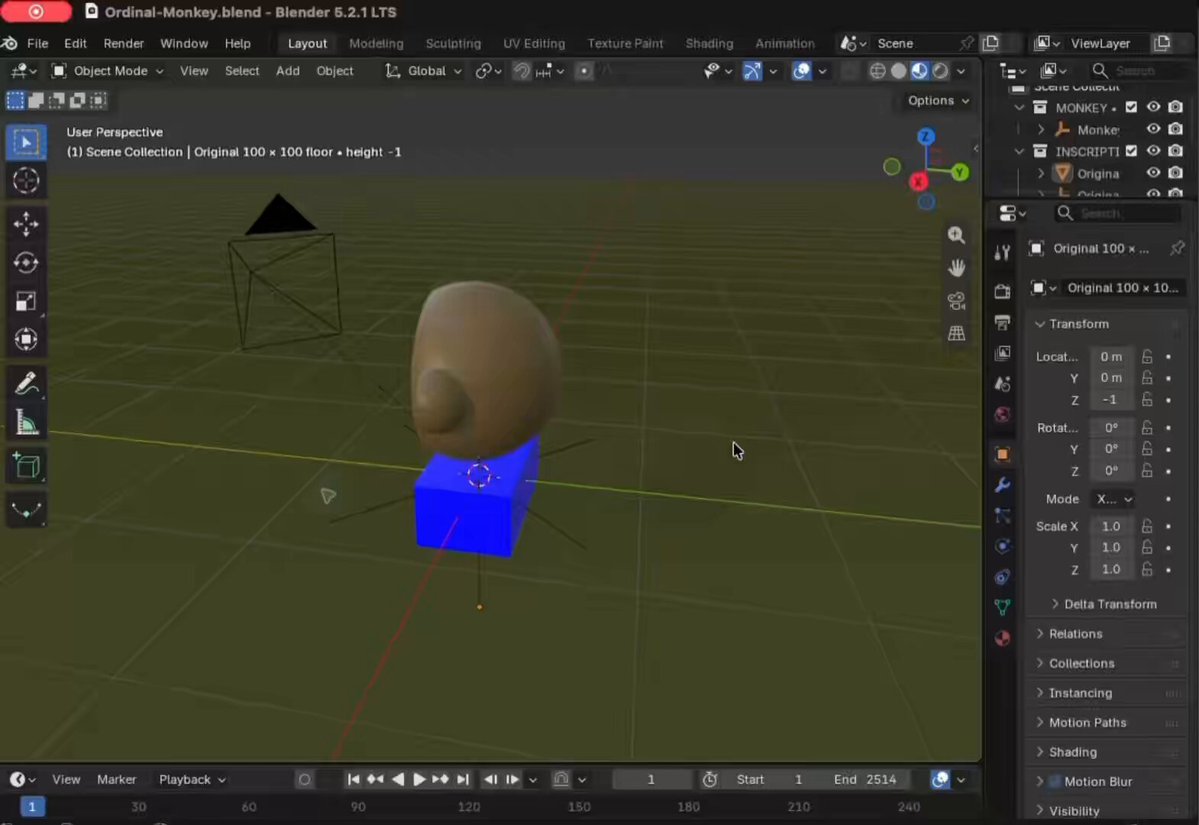Activate the Scale tool
The image size is (1199, 825).
26,301
